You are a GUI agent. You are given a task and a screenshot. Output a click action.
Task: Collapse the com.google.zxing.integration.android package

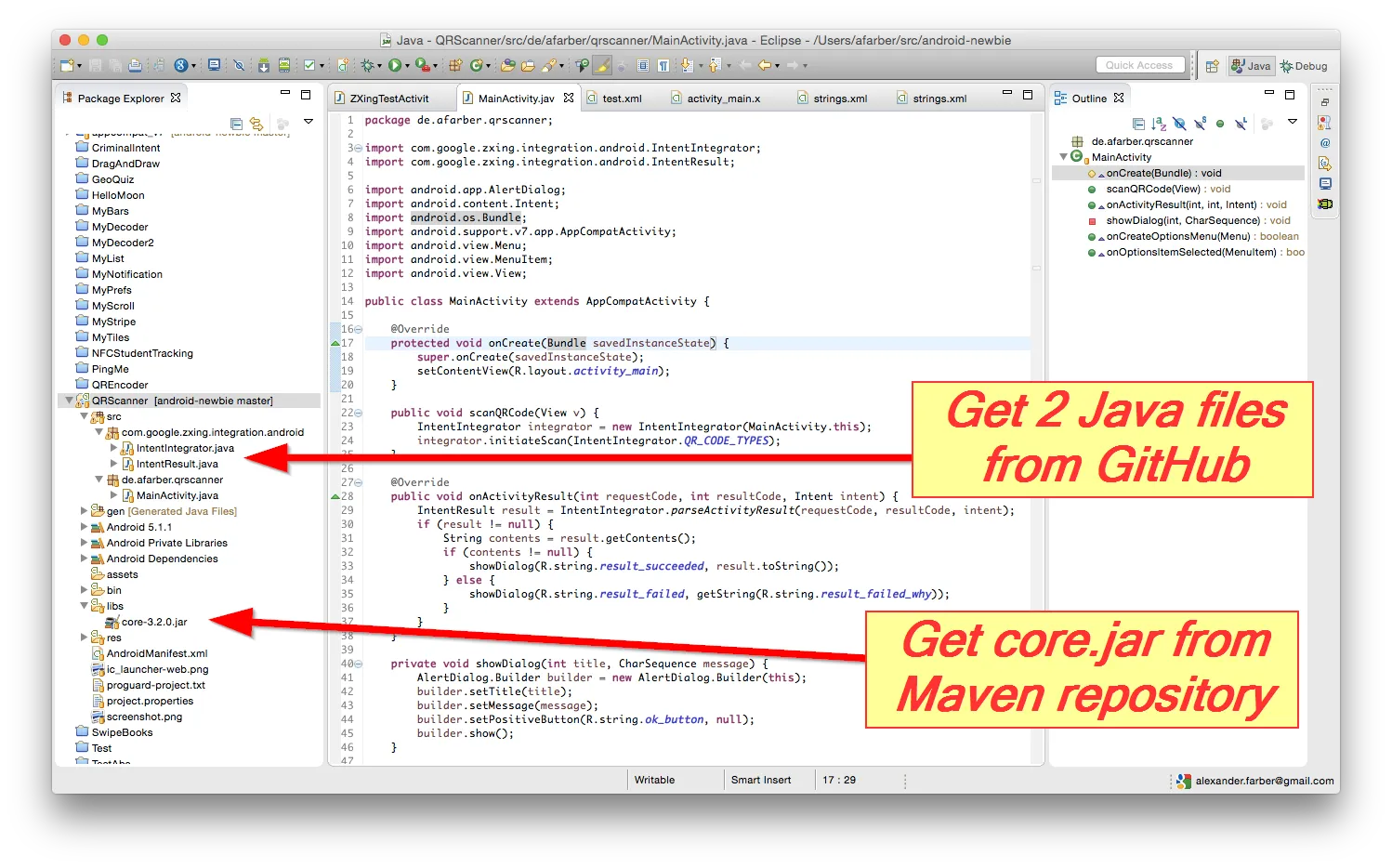coord(98,432)
